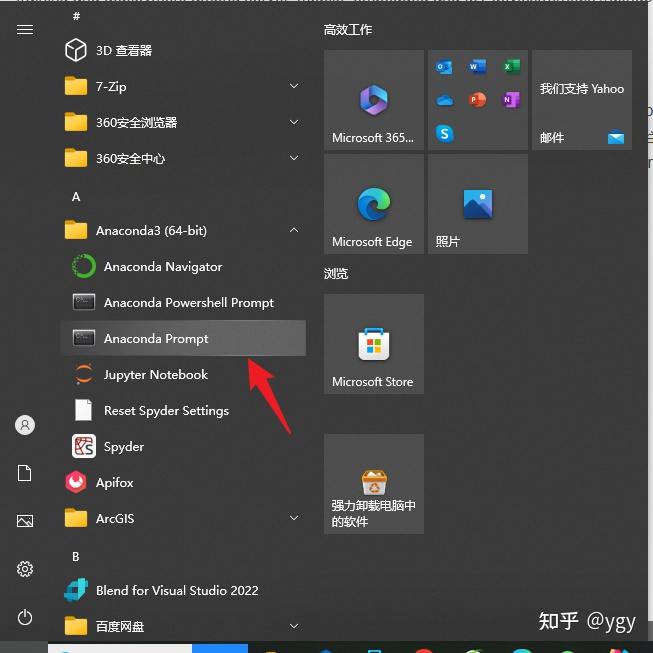Open Microsoft 365 tile
The width and height of the screenshot is (653, 653).
374,100
